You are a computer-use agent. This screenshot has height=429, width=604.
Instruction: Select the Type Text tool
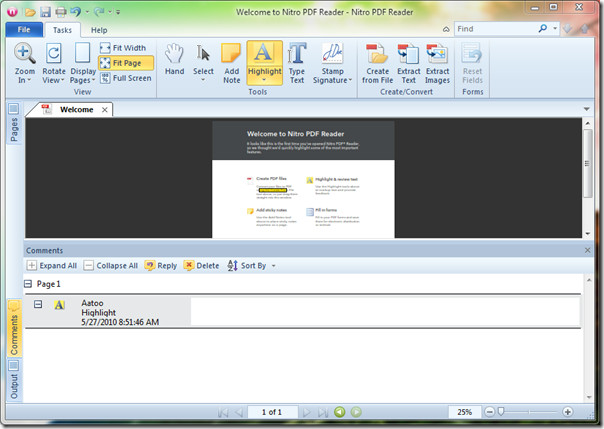[297, 64]
